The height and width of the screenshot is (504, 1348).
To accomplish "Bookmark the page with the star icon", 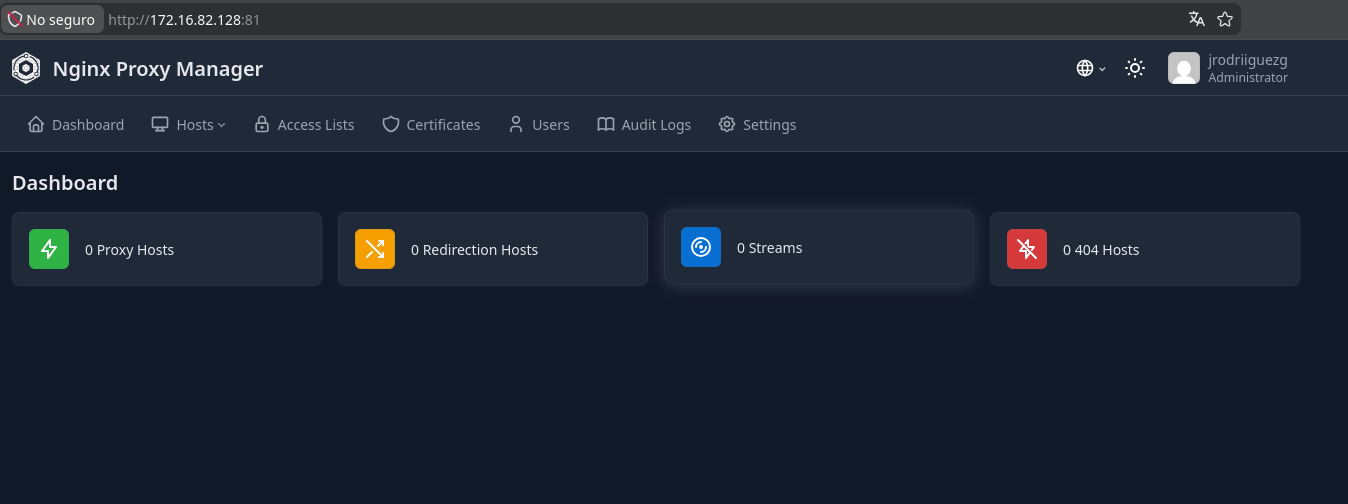I will click(1225, 19).
